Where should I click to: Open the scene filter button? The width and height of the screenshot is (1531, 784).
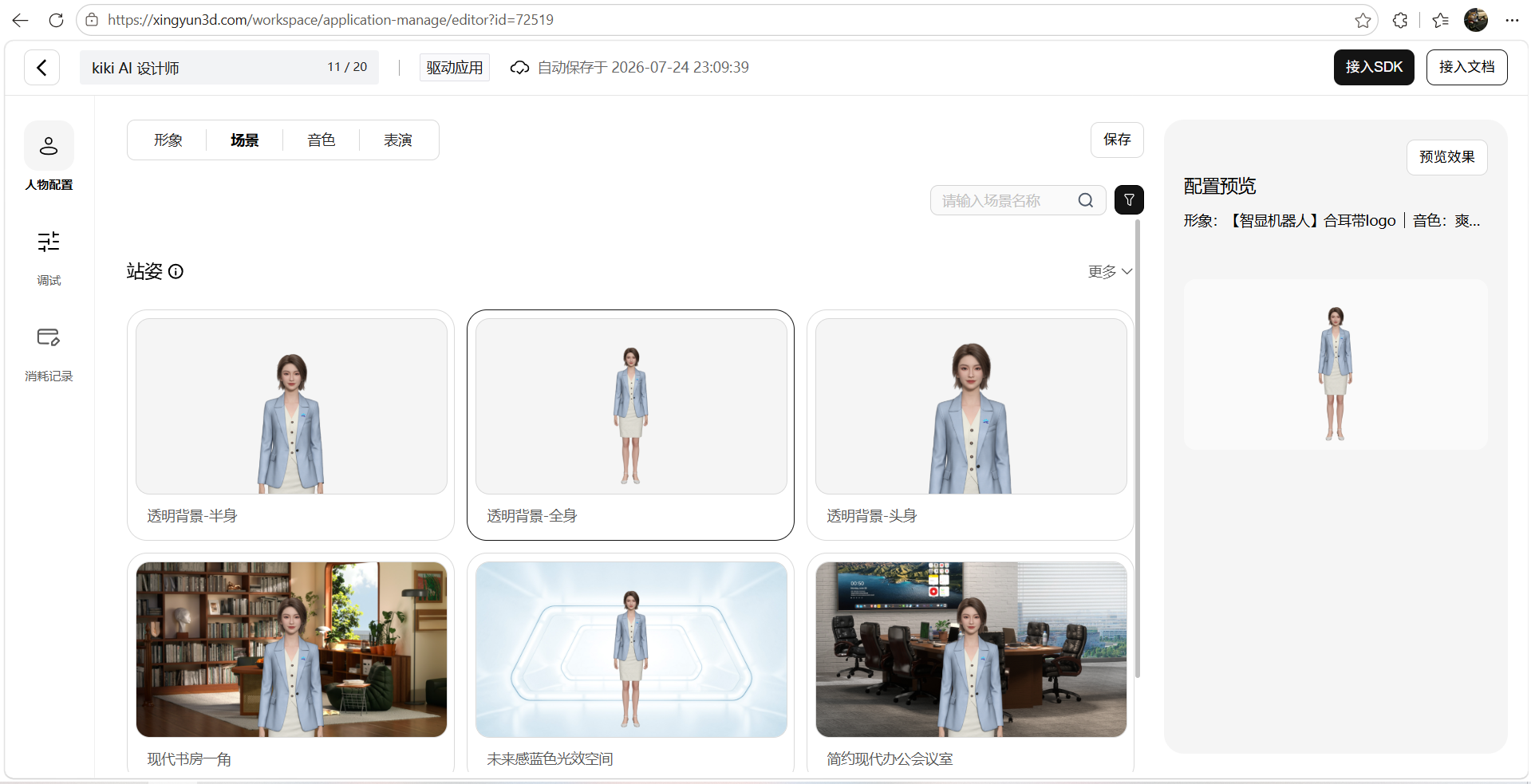(x=1129, y=200)
